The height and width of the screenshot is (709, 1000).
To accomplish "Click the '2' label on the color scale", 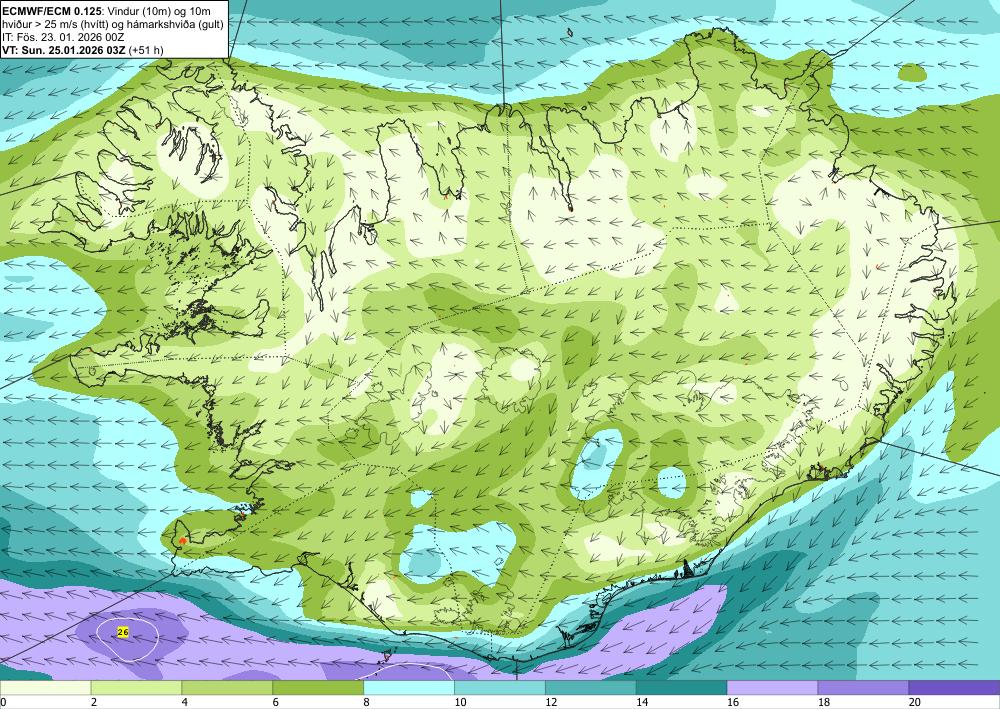I will (94, 703).
